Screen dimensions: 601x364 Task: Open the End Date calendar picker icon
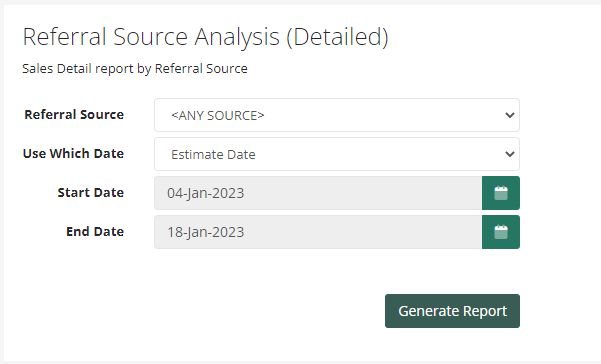(501, 232)
